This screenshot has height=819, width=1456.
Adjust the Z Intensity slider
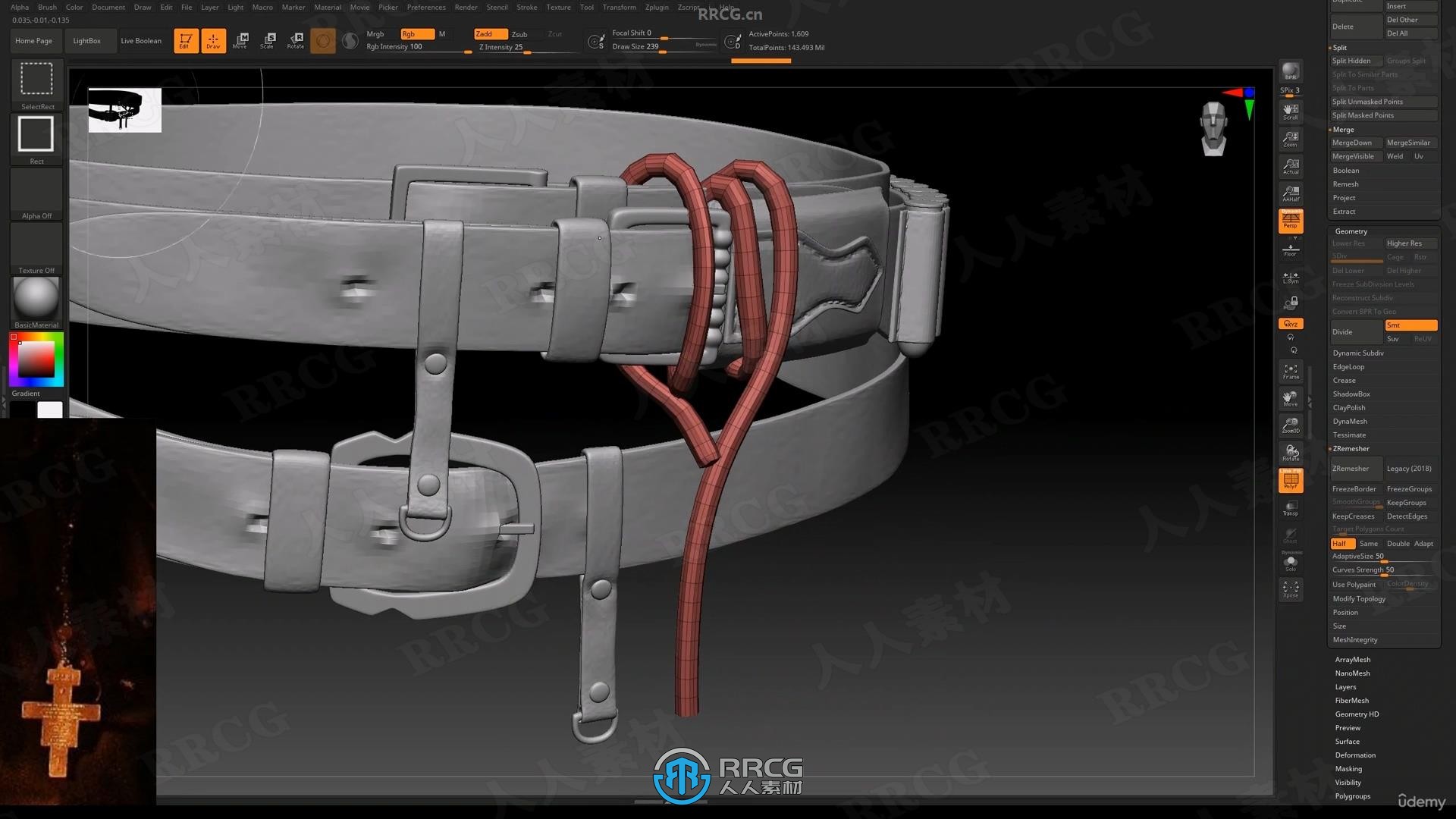[x=527, y=47]
